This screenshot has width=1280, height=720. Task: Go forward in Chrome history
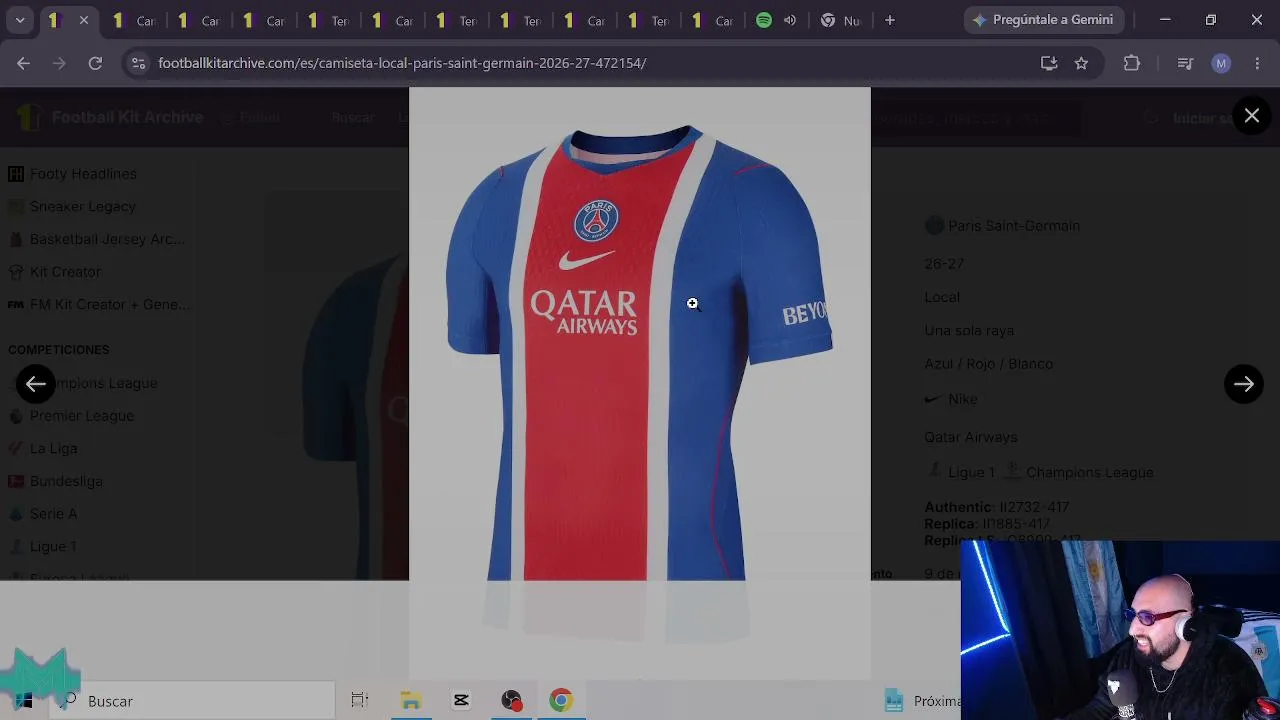click(59, 63)
